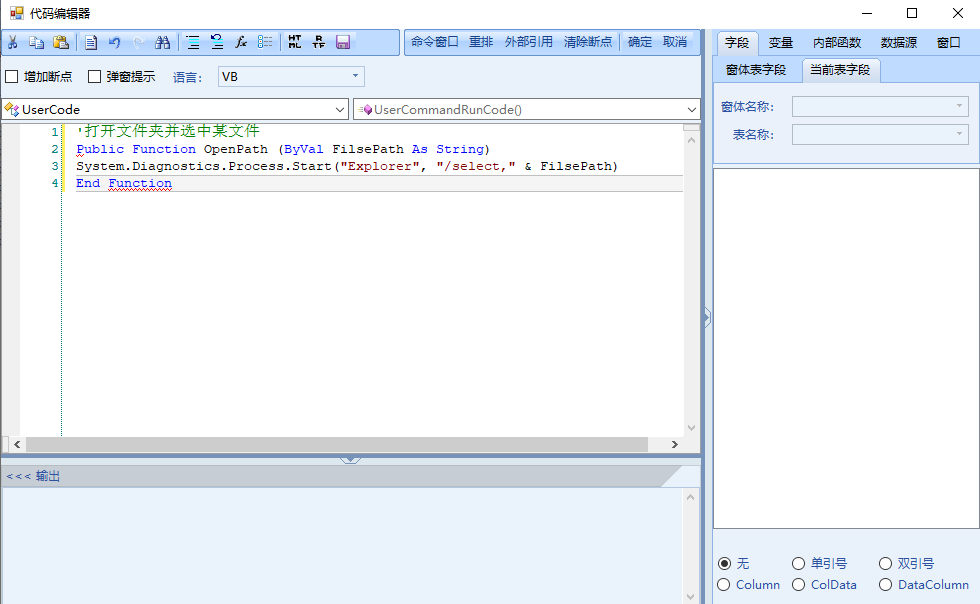Choose the ColData radio button
This screenshot has height=604, width=980.
click(x=798, y=585)
